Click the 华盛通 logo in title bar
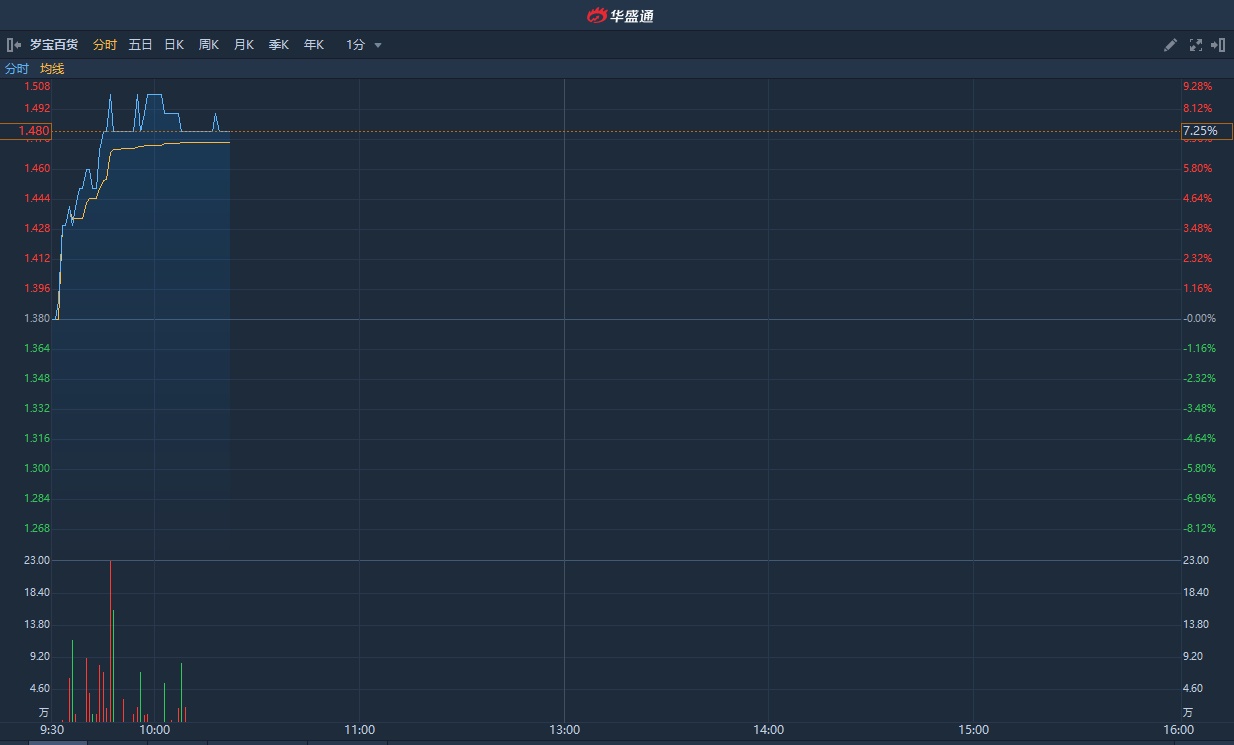1234x745 pixels. pos(620,15)
